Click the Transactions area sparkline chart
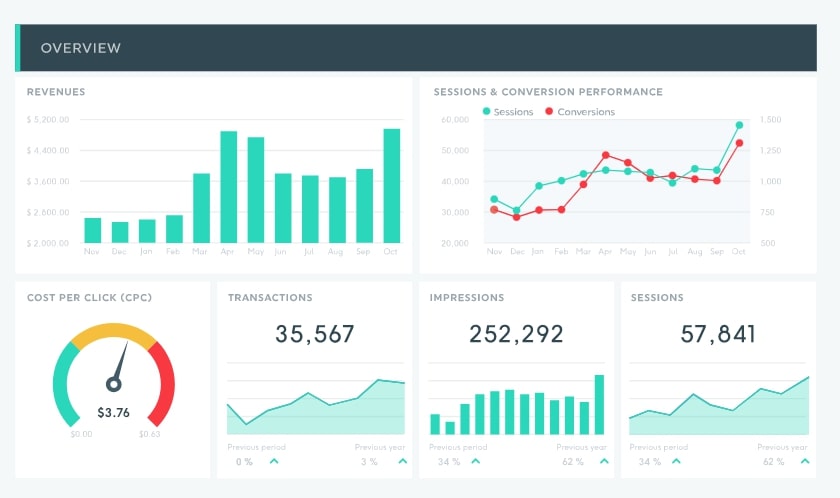840x498 pixels. (316, 407)
